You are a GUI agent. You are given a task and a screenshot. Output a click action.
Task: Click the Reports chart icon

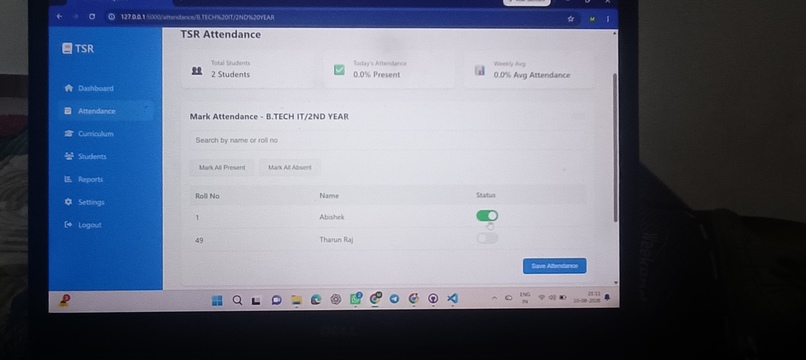click(x=68, y=179)
